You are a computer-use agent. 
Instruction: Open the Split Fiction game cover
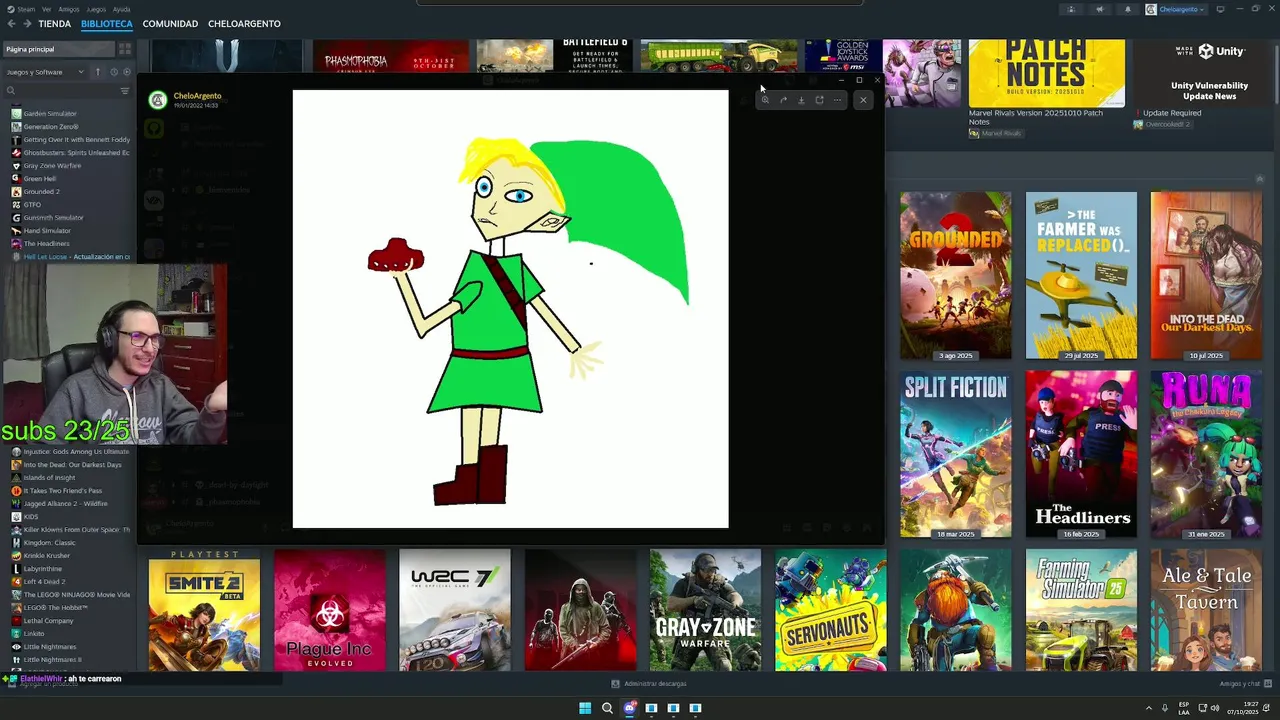click(955, 454)
